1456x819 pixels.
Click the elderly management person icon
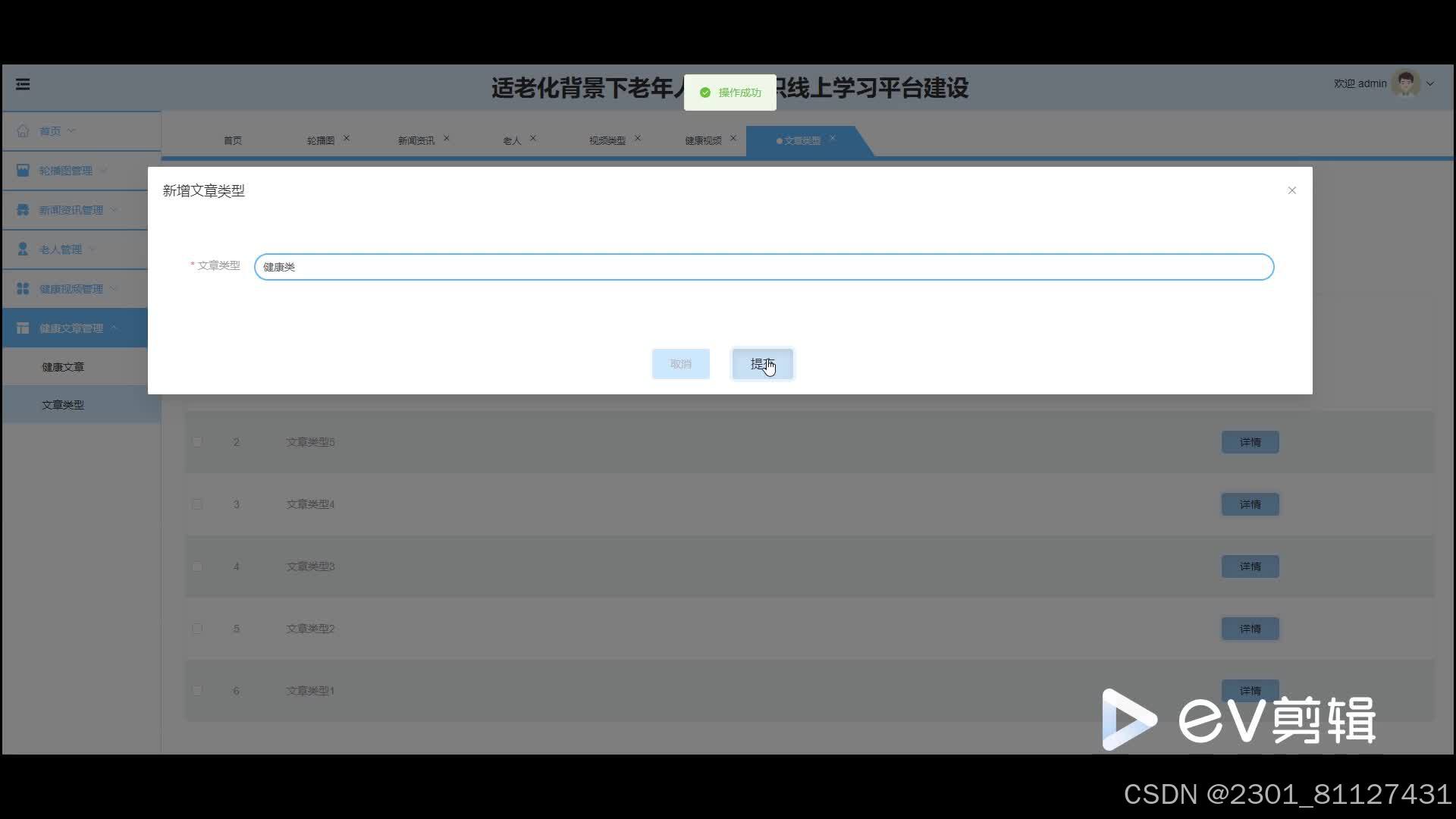pyautogui.click(x=23, y=249)
